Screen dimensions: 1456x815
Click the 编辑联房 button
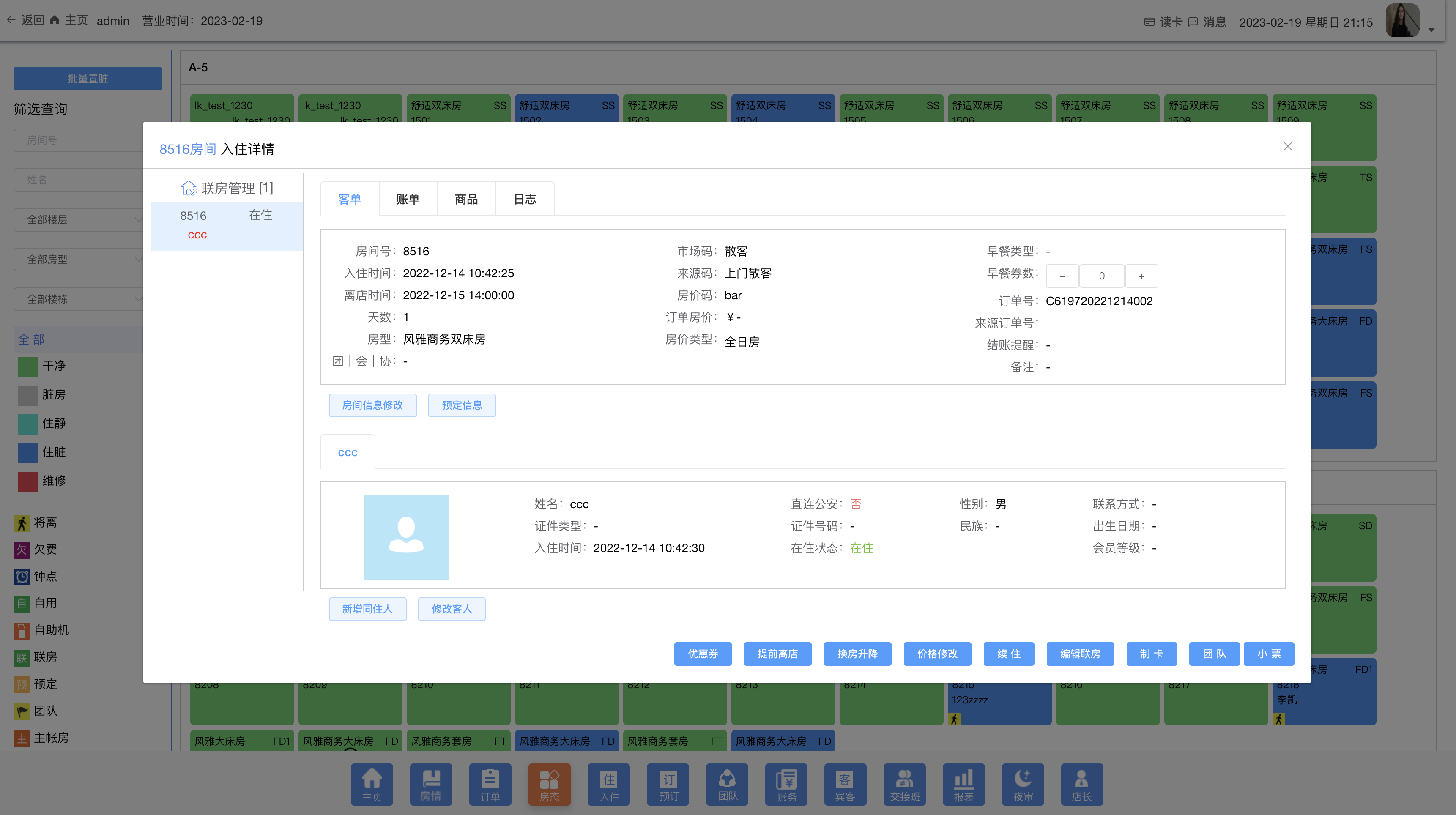tap(1080, 654)
